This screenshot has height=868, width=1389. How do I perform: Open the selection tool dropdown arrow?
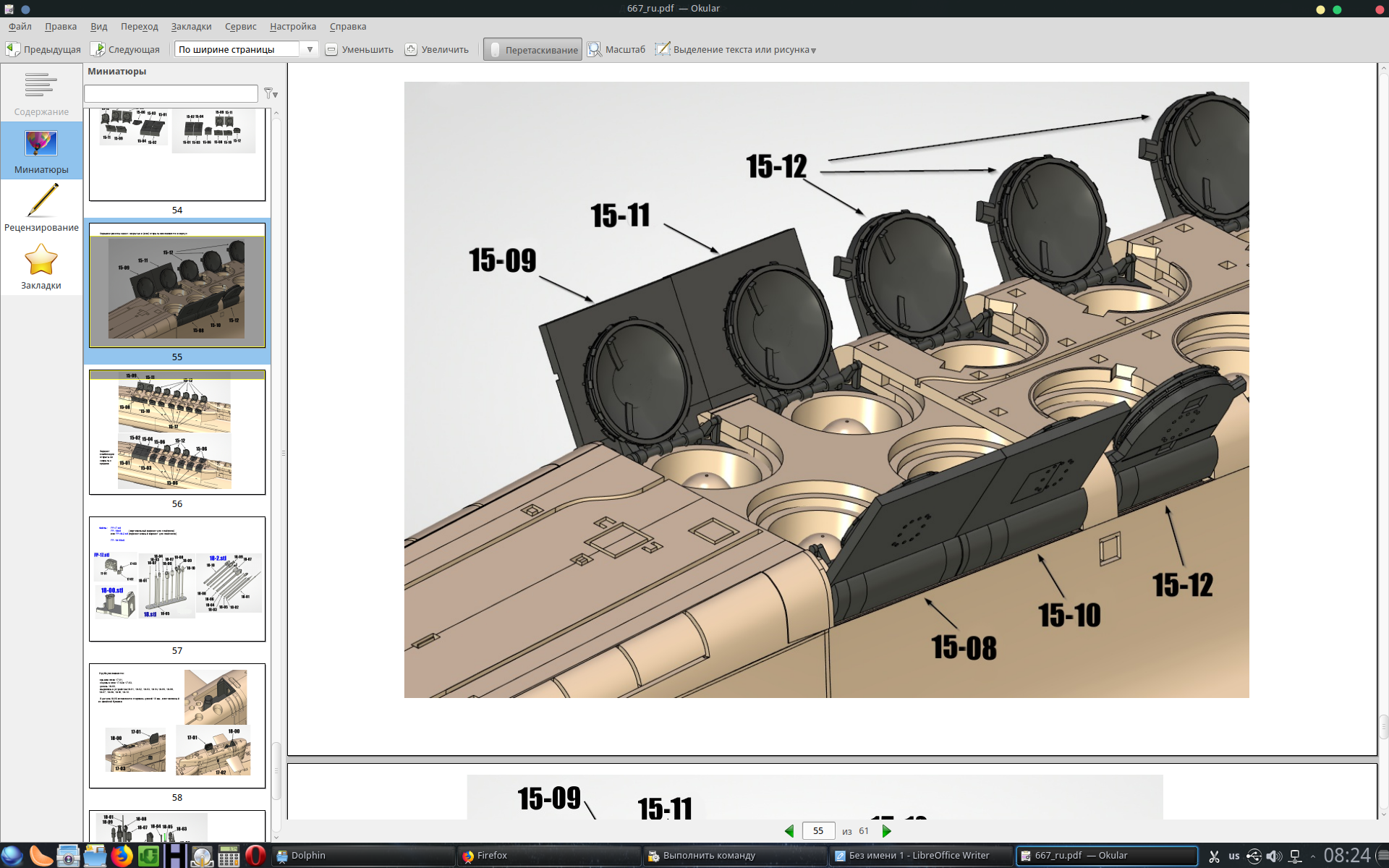point(814,51)
